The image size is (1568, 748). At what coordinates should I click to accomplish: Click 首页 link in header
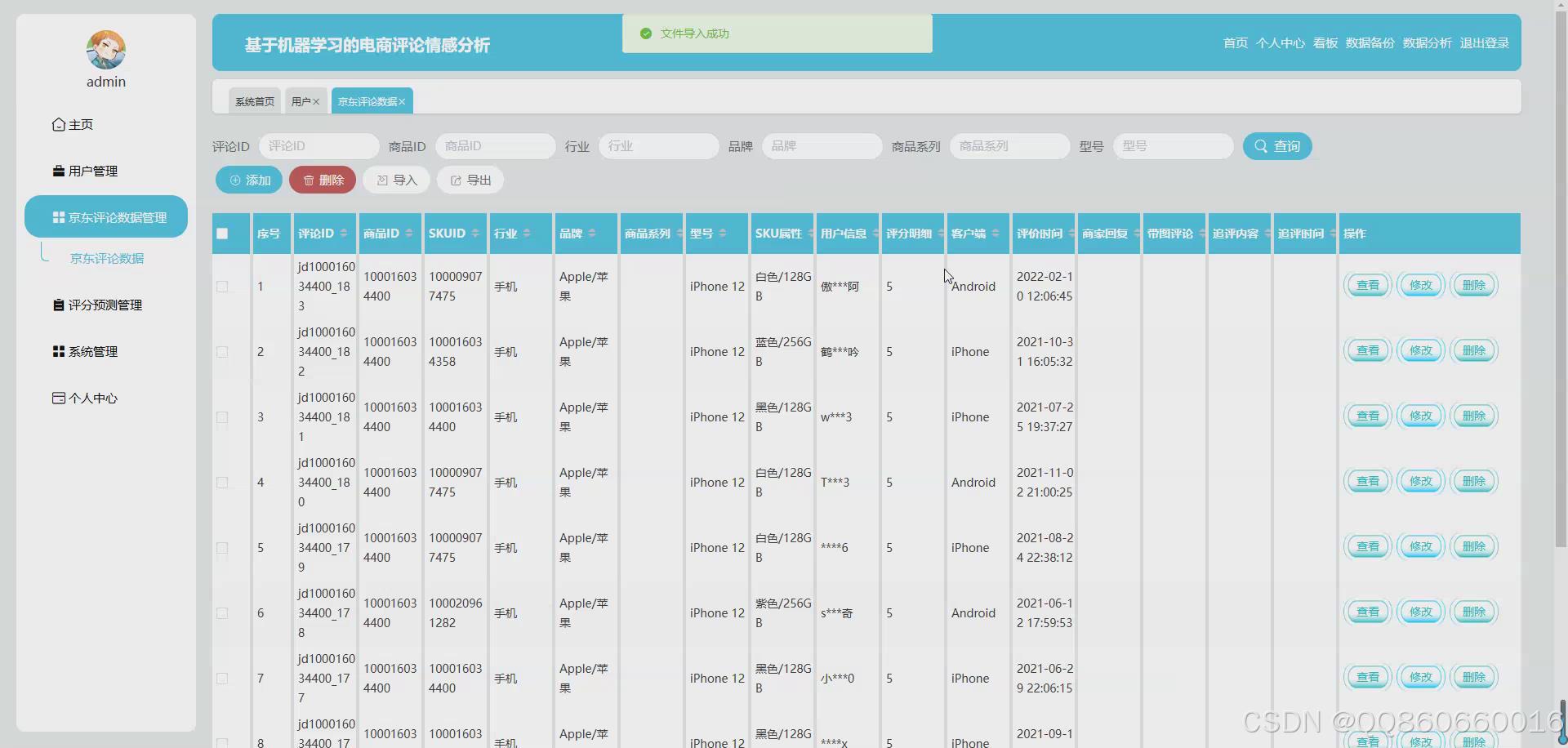(x=1236, y=42)
